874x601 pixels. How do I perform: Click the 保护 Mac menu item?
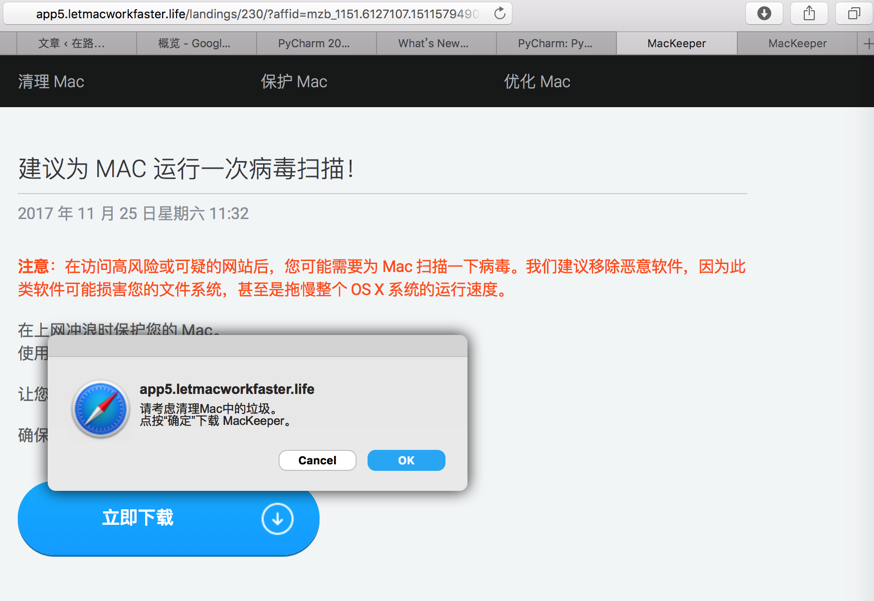tap(294, 81)
